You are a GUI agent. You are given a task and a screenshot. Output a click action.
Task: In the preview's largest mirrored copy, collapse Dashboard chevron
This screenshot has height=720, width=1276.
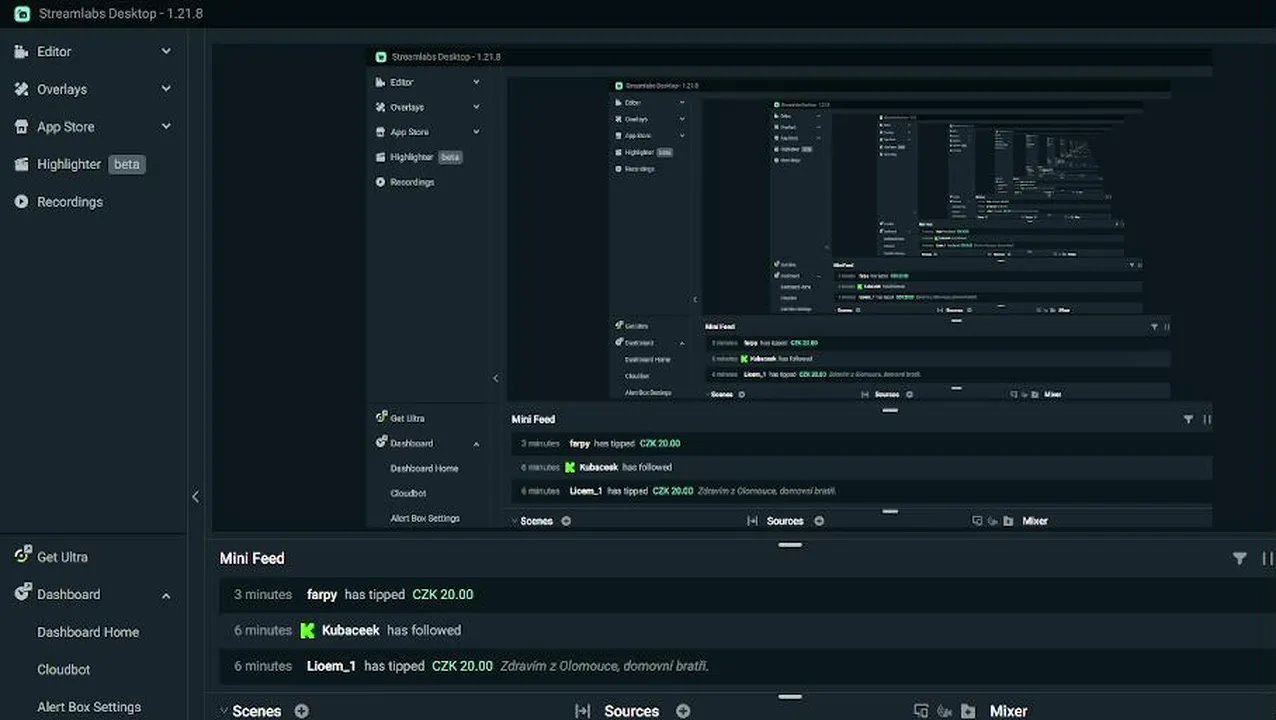click(x=476, y=444)
